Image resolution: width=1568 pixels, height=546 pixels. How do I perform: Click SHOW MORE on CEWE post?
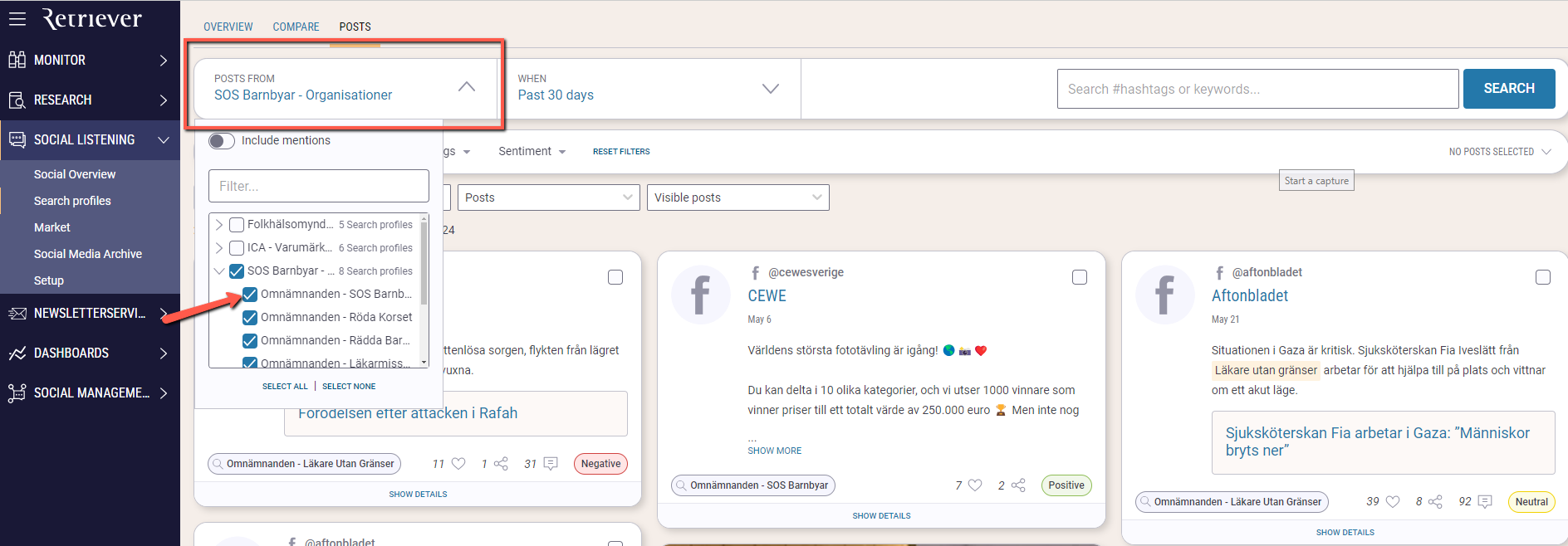774,451
